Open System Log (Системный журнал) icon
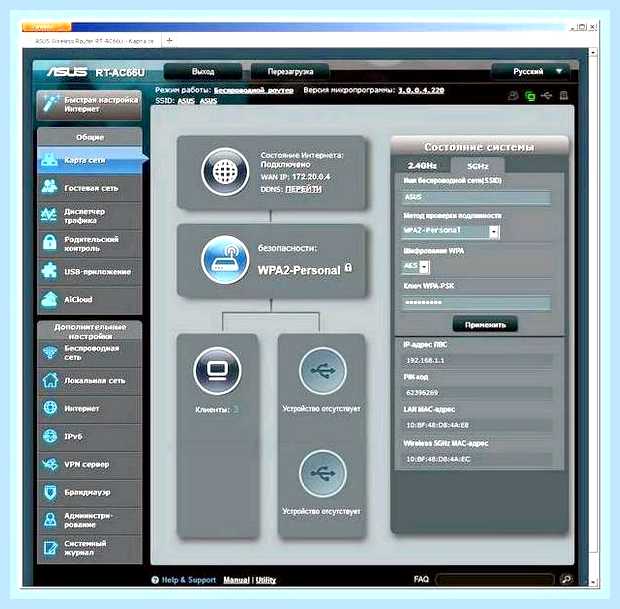The image size is (620, 609). [x=50, y=548]
